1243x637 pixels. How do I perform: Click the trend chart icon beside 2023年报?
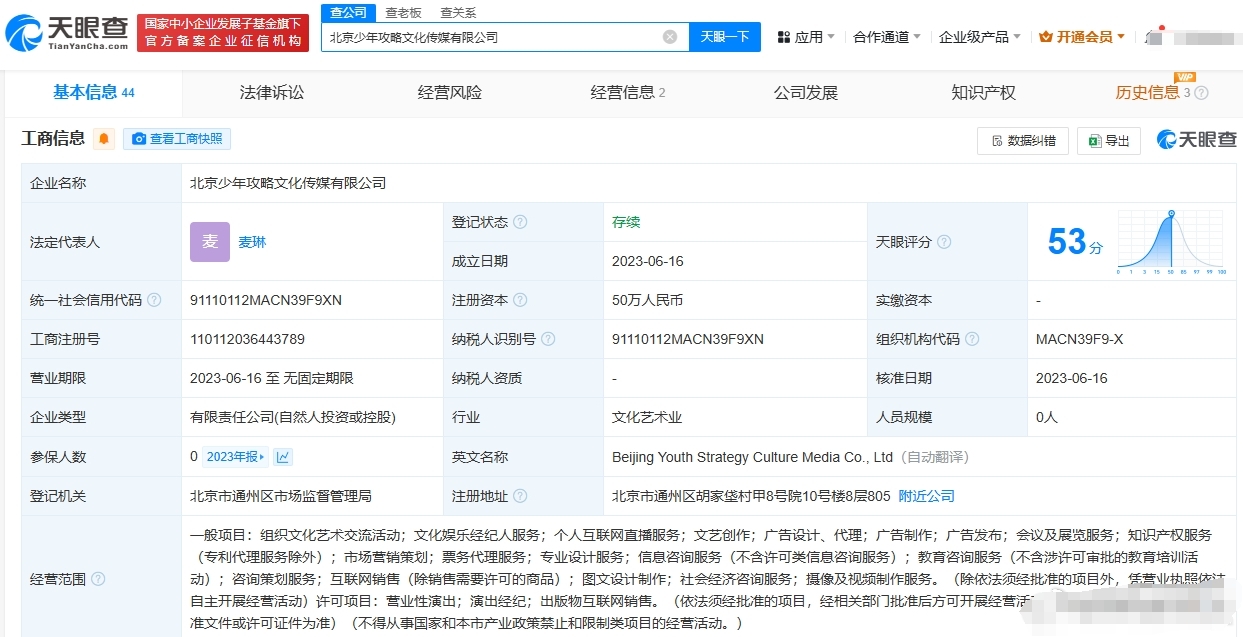coord(283,457)
